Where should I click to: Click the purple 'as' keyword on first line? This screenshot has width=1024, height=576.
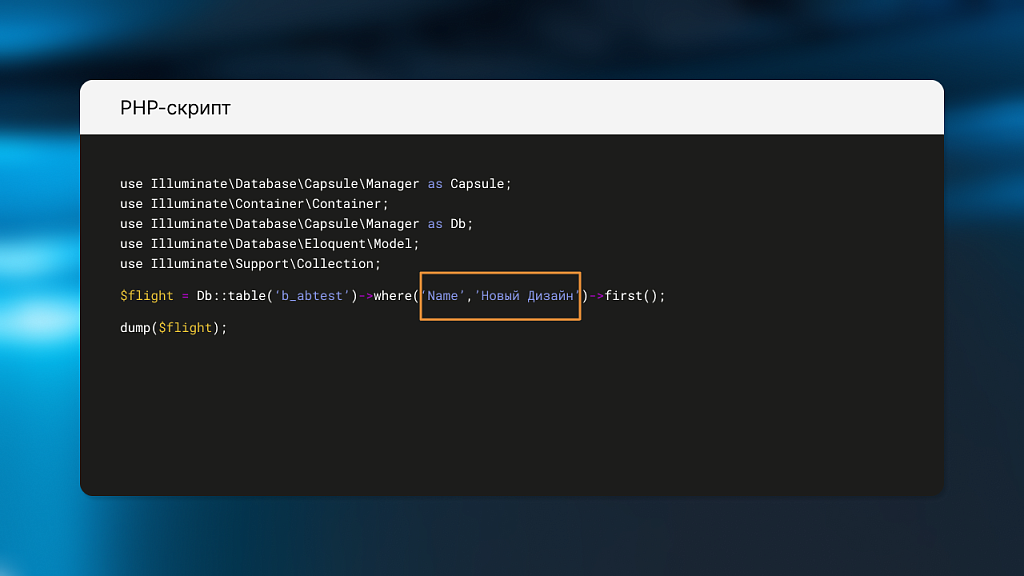pyautogui.click(x=435, y=184)
